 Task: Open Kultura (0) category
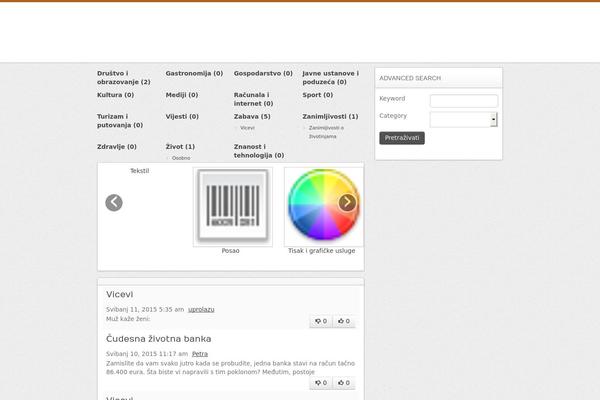[116, 95]
